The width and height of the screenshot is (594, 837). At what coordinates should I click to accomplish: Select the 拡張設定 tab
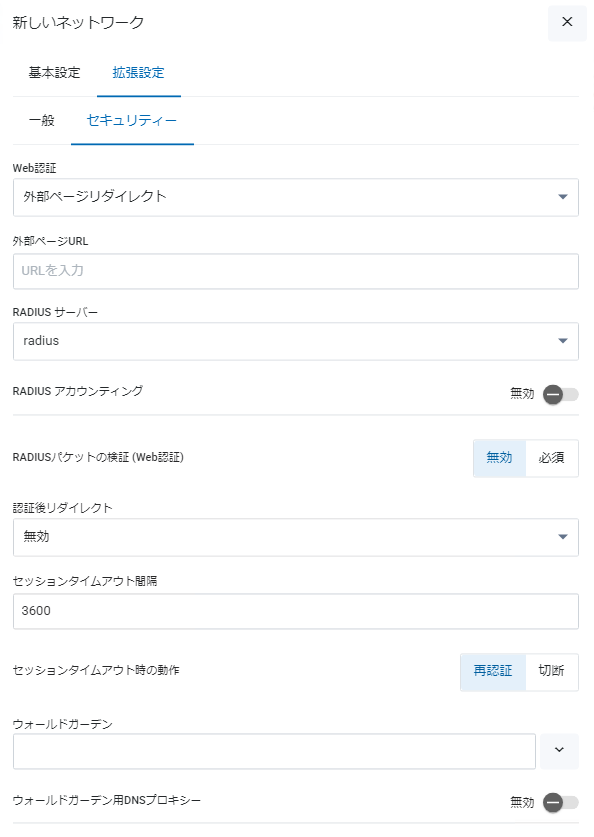coord(139,73)
